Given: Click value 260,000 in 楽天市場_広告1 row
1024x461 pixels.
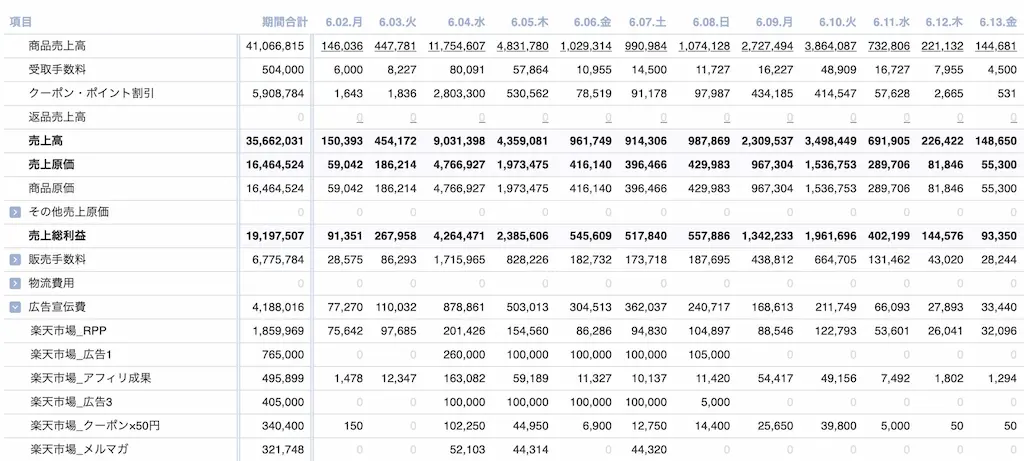Looking at the screenshot, I should click(464, 355).
